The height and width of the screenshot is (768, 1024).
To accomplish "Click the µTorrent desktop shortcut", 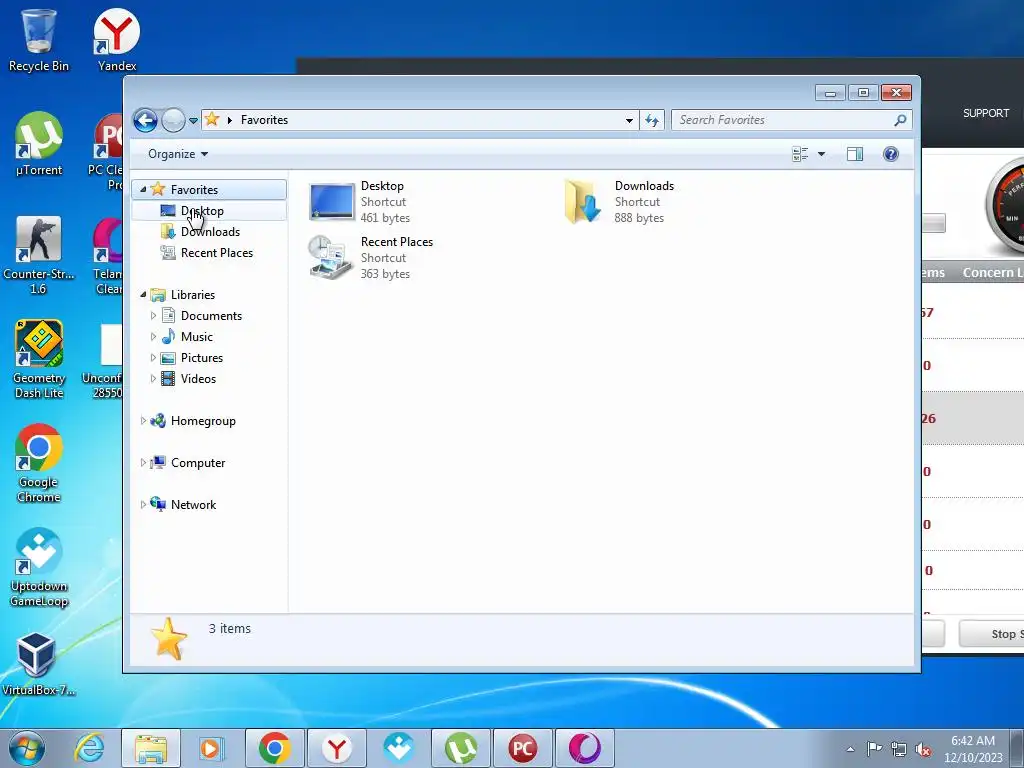I will pyautogui.click(x=39, y=144).
